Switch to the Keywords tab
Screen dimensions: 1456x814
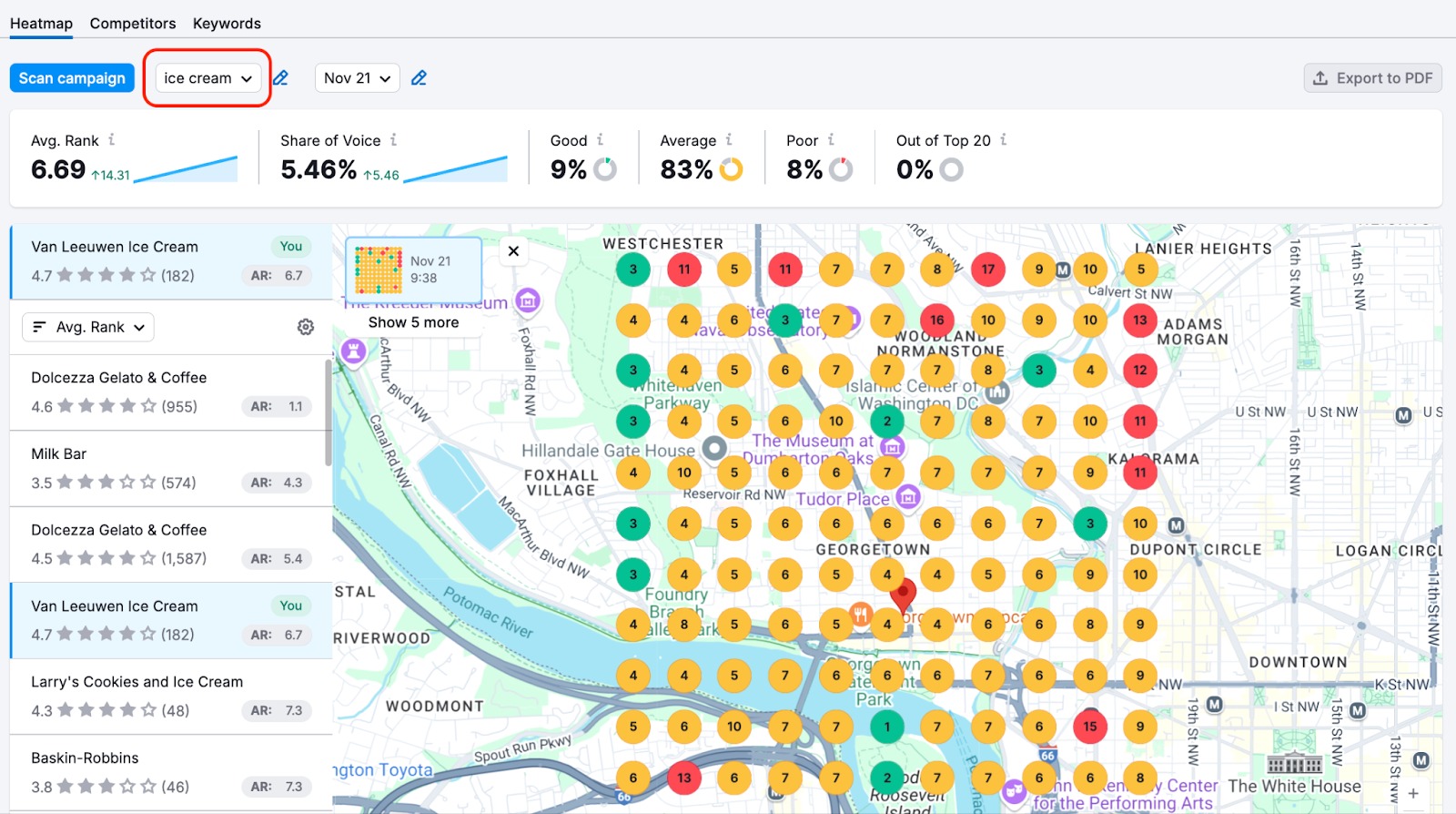coord(227,24)
